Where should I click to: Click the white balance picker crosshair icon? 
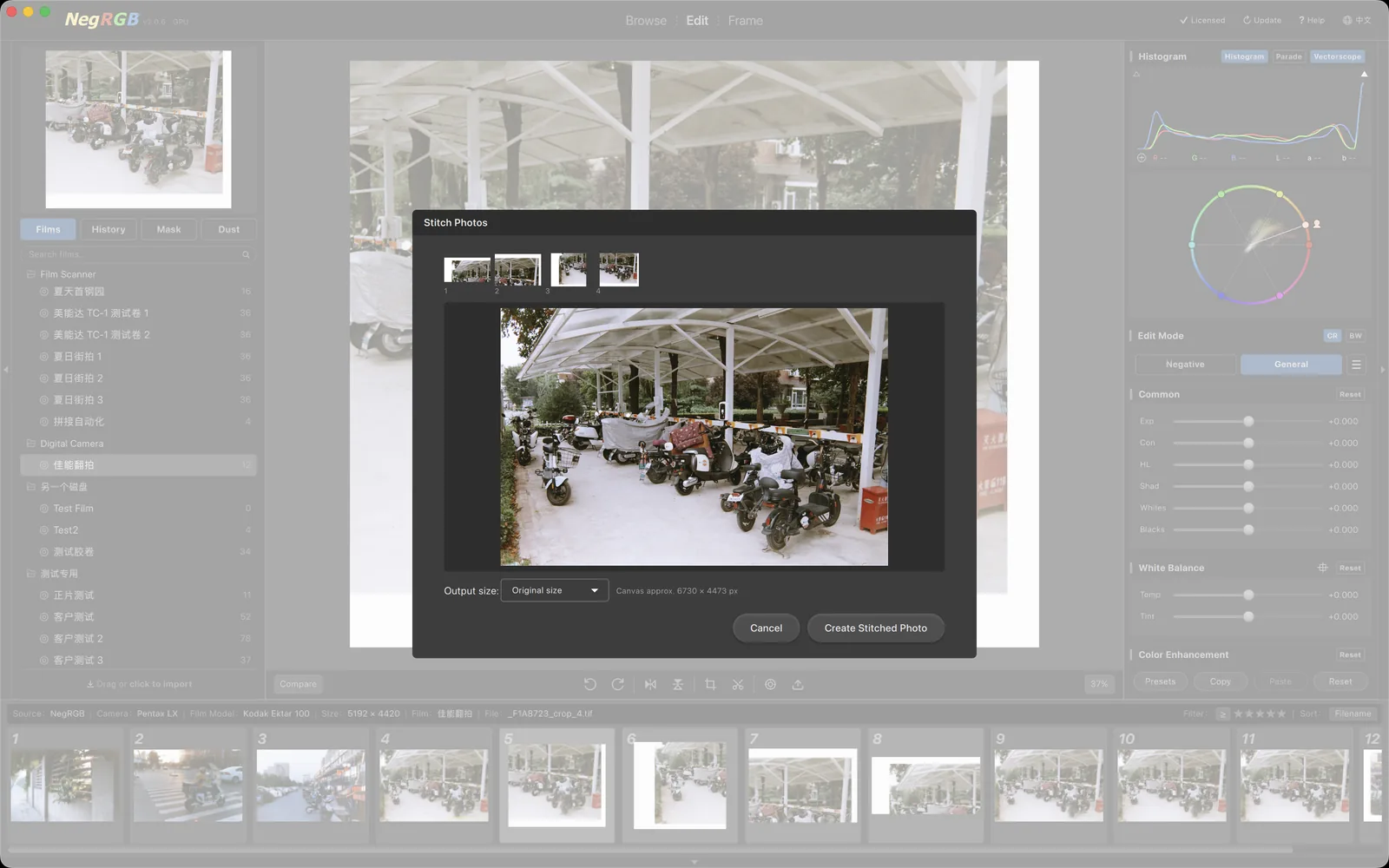coord(1322,568)
